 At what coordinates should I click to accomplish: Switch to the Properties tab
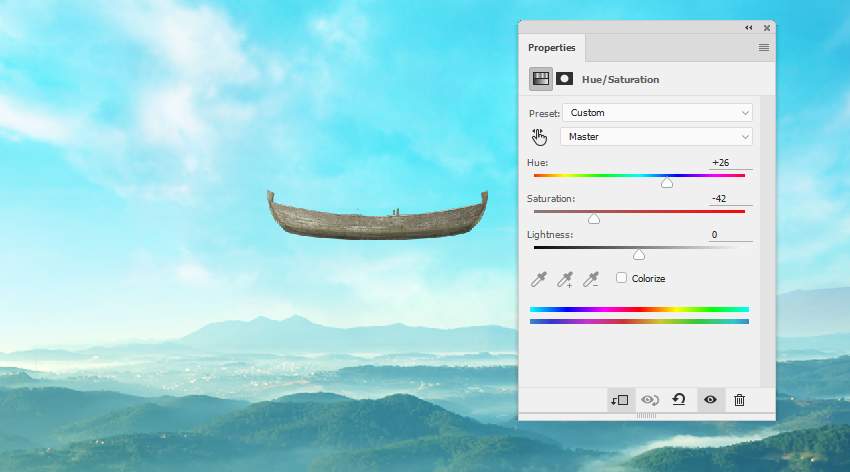551,48
